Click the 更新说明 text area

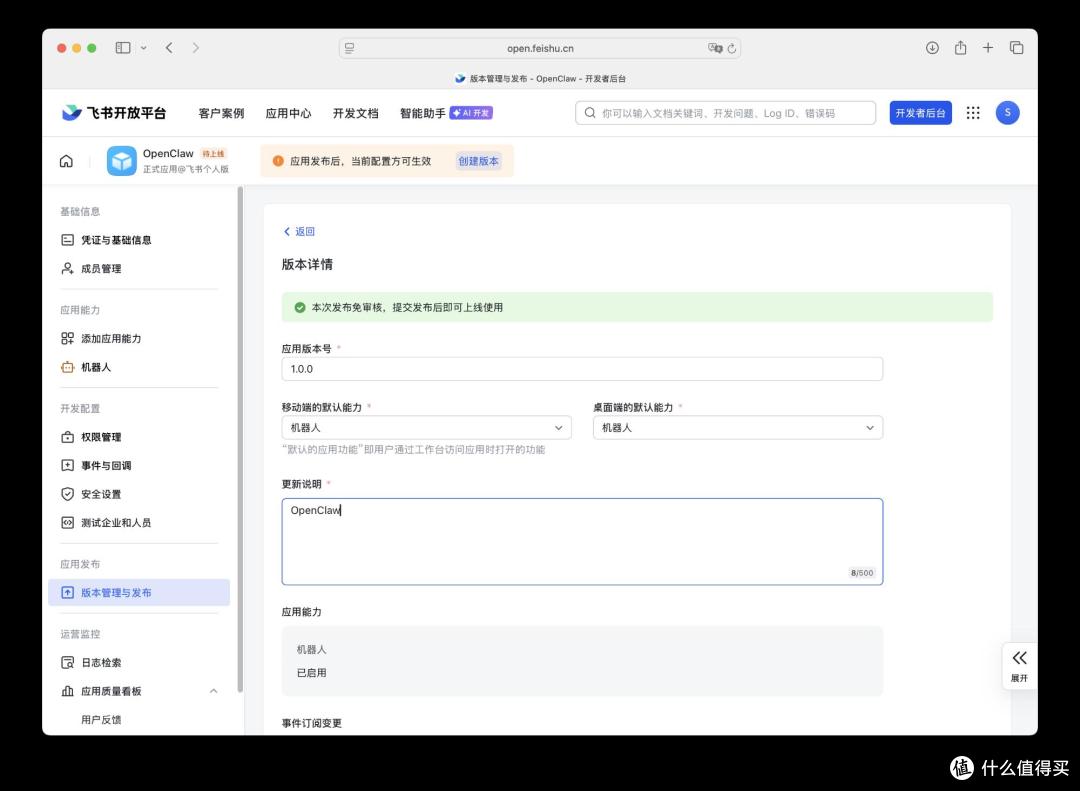582,542
